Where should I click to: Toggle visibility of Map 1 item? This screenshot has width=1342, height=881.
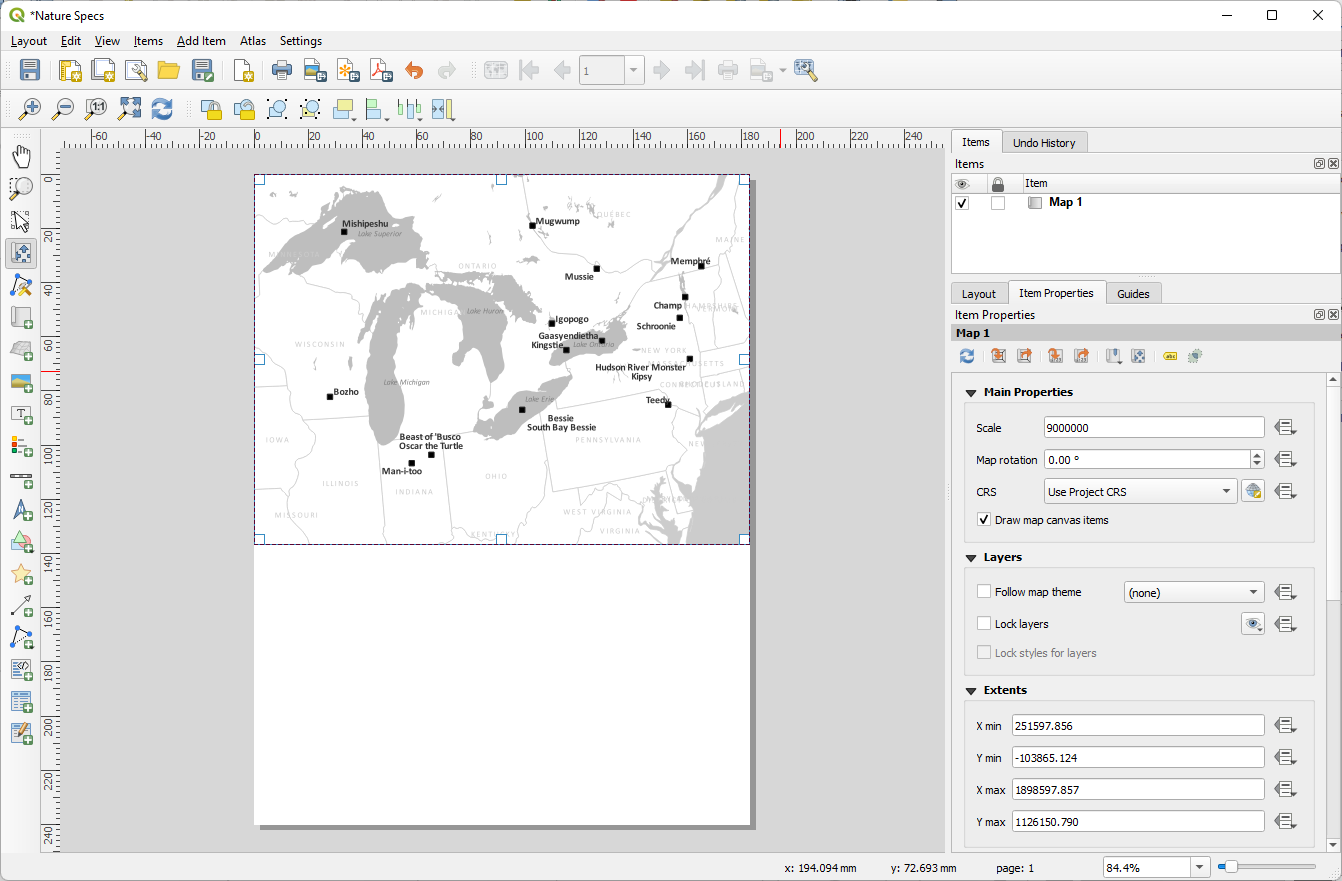coord(961,203)
